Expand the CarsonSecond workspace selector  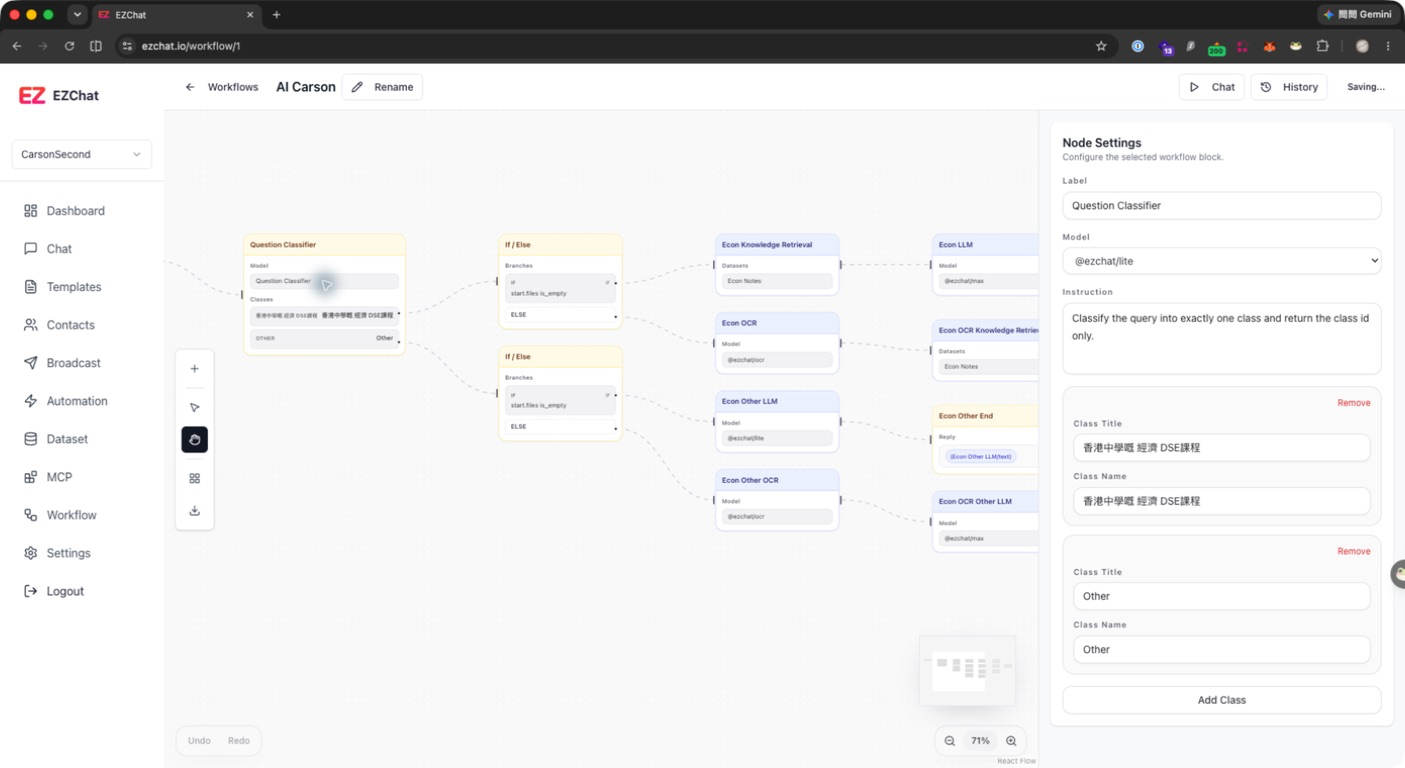coord(82,154)
